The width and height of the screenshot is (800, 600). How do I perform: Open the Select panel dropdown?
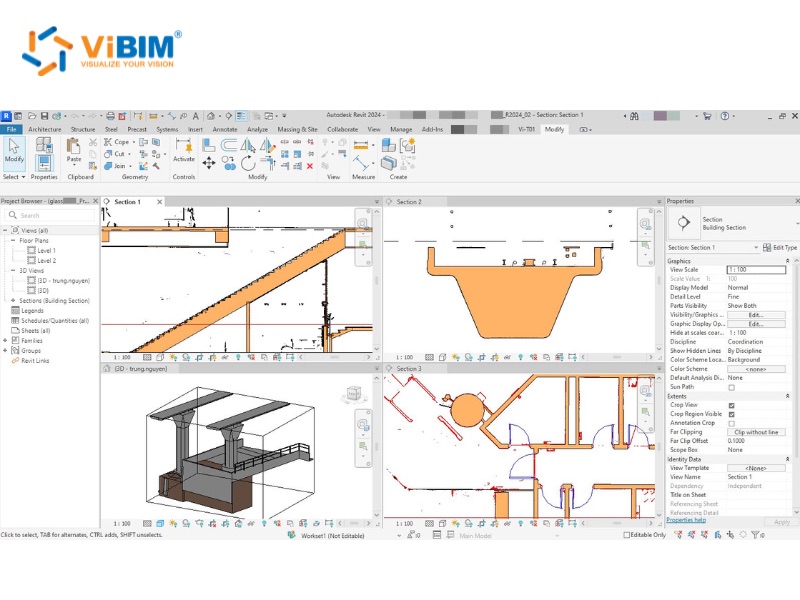coord(13,177)
